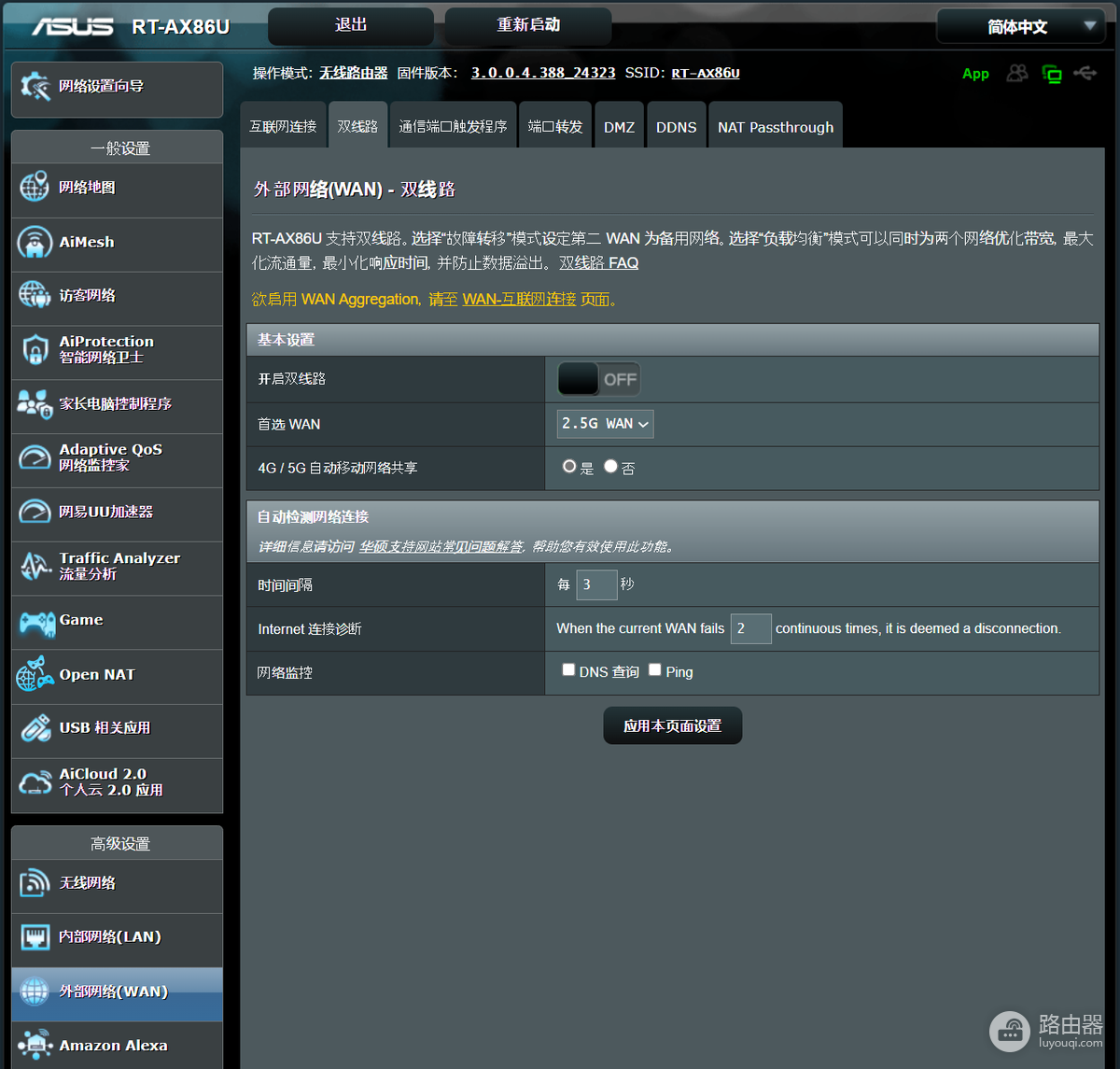
Task: Switch to the DDNS tab
Action: 676,126
